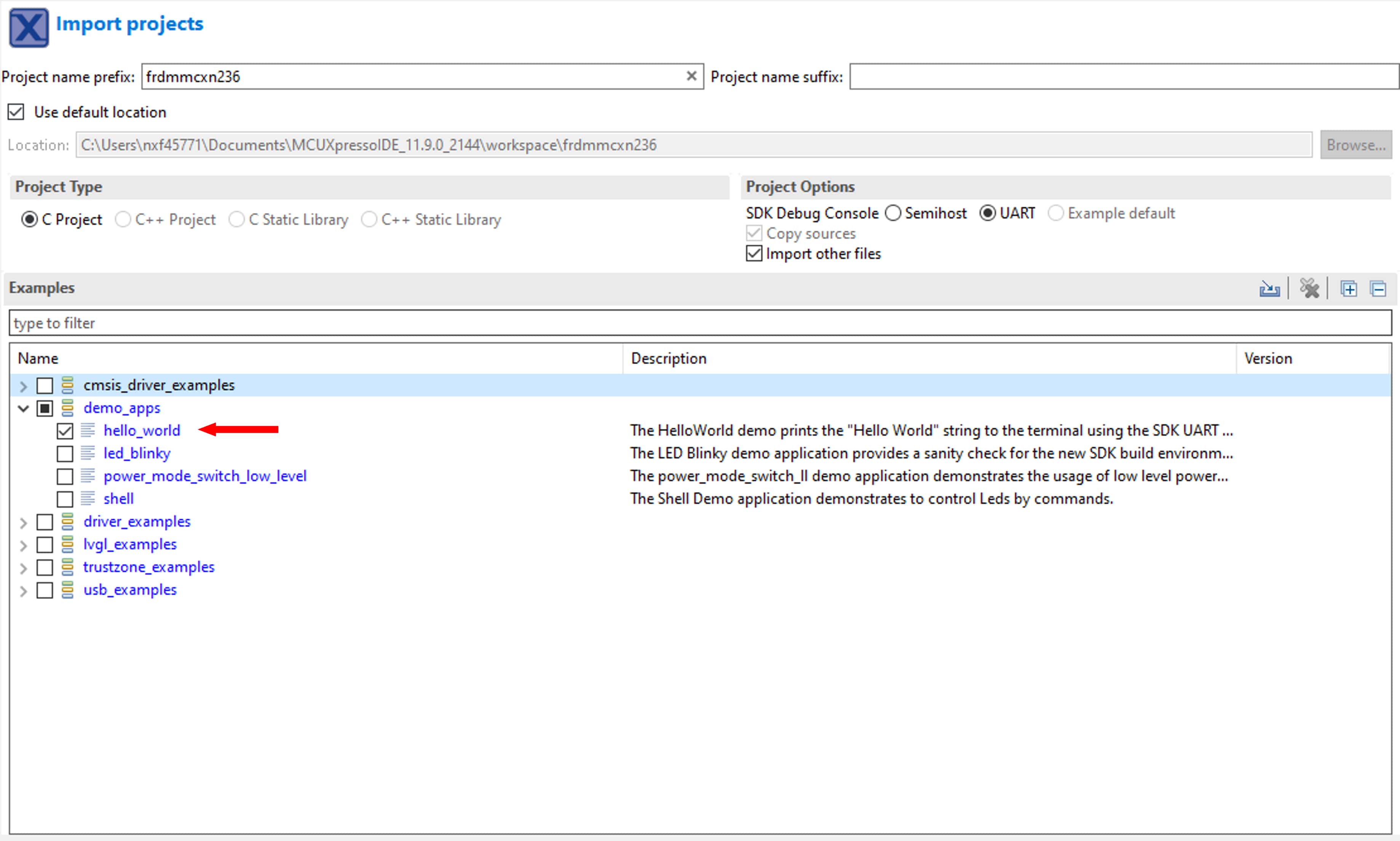Screen dimensions: 1400x841
Task: Expand the driver_examples tree node
Action: [x=23, y=522]
